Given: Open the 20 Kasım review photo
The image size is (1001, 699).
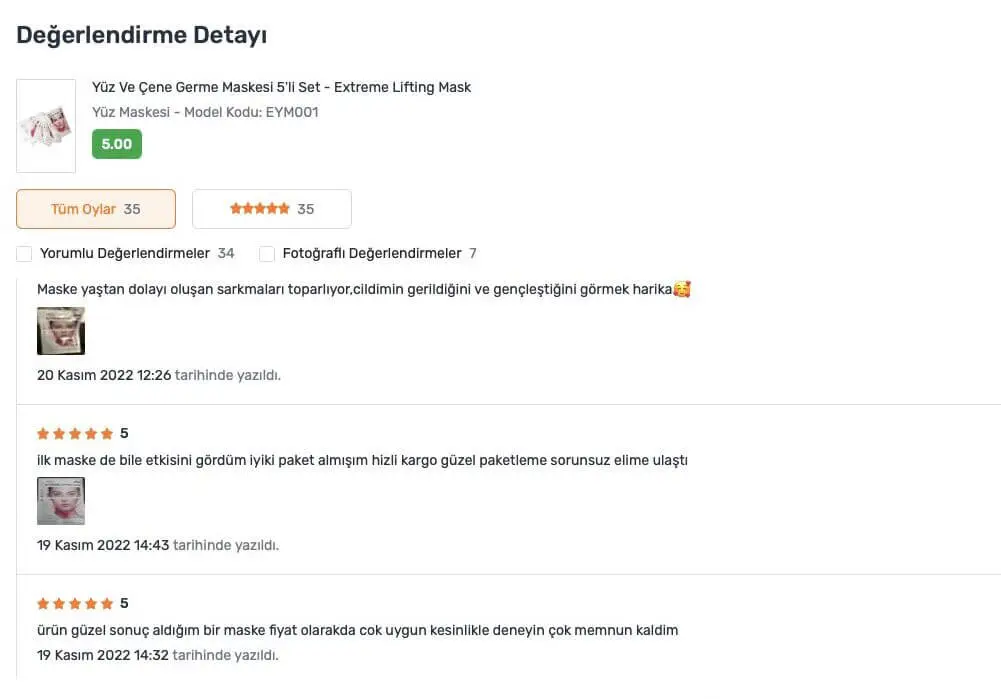Looking at the screenshot, I should (61, 331).
